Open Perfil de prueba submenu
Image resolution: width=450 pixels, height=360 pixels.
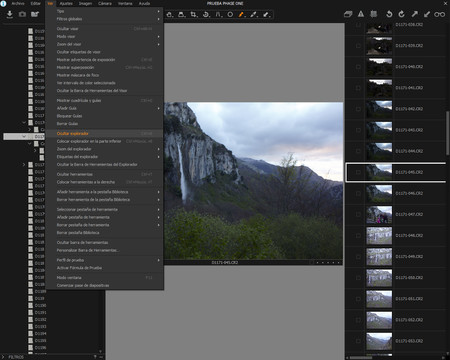[105, 260]
